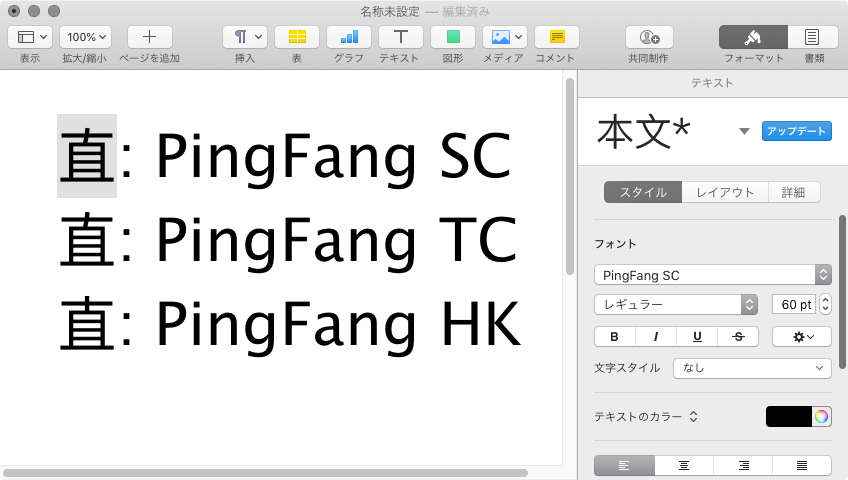Click the ページを追加 plus button
Viewport: 848px width, 480px height.
(x=150, y=37)
